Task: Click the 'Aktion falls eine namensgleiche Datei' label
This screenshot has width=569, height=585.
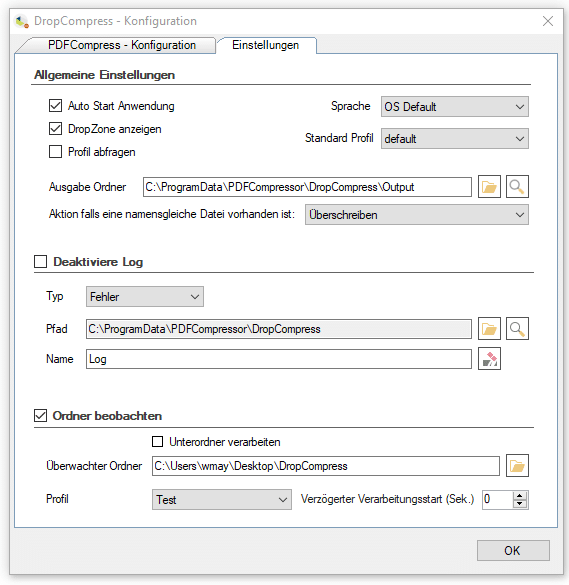Action: (172, 214)
